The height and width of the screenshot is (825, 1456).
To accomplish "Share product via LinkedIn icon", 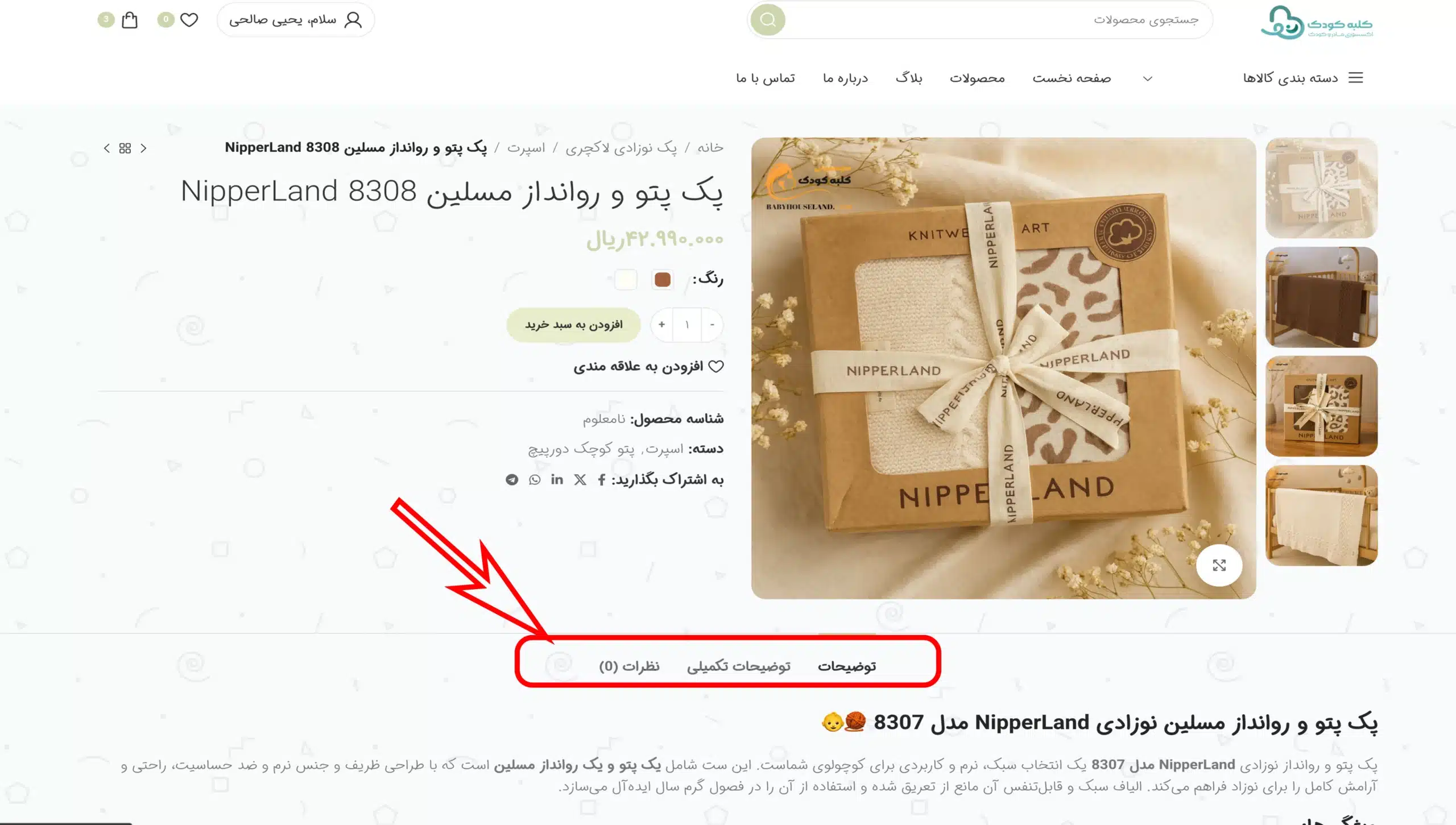I will point(557,480).
